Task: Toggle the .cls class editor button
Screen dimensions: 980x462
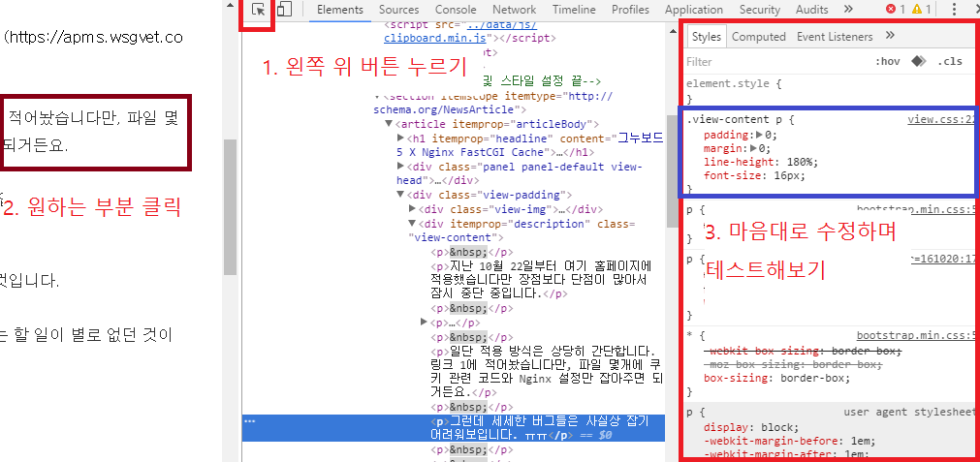Action: (x=950, y=61)
